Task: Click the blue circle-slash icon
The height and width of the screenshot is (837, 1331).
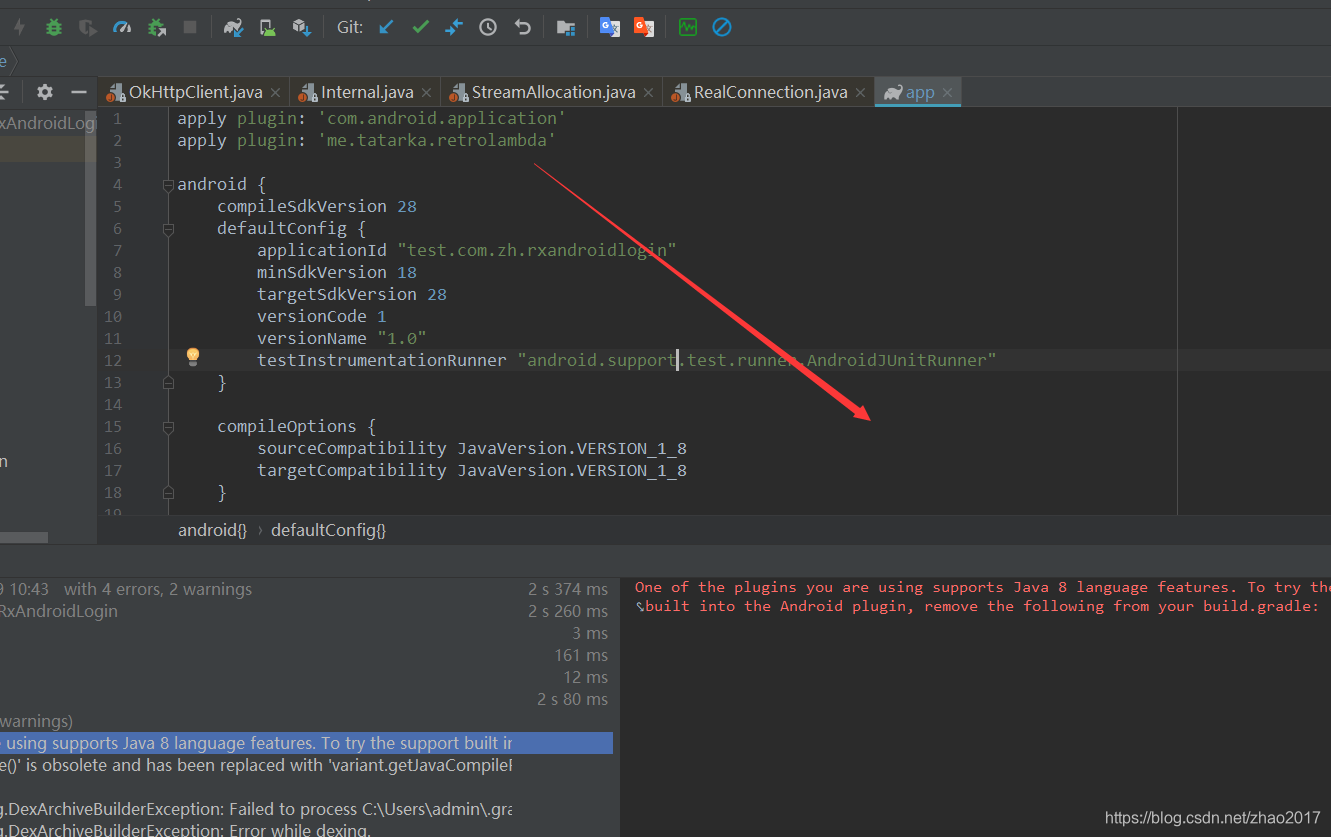Action: pos(722,28)
